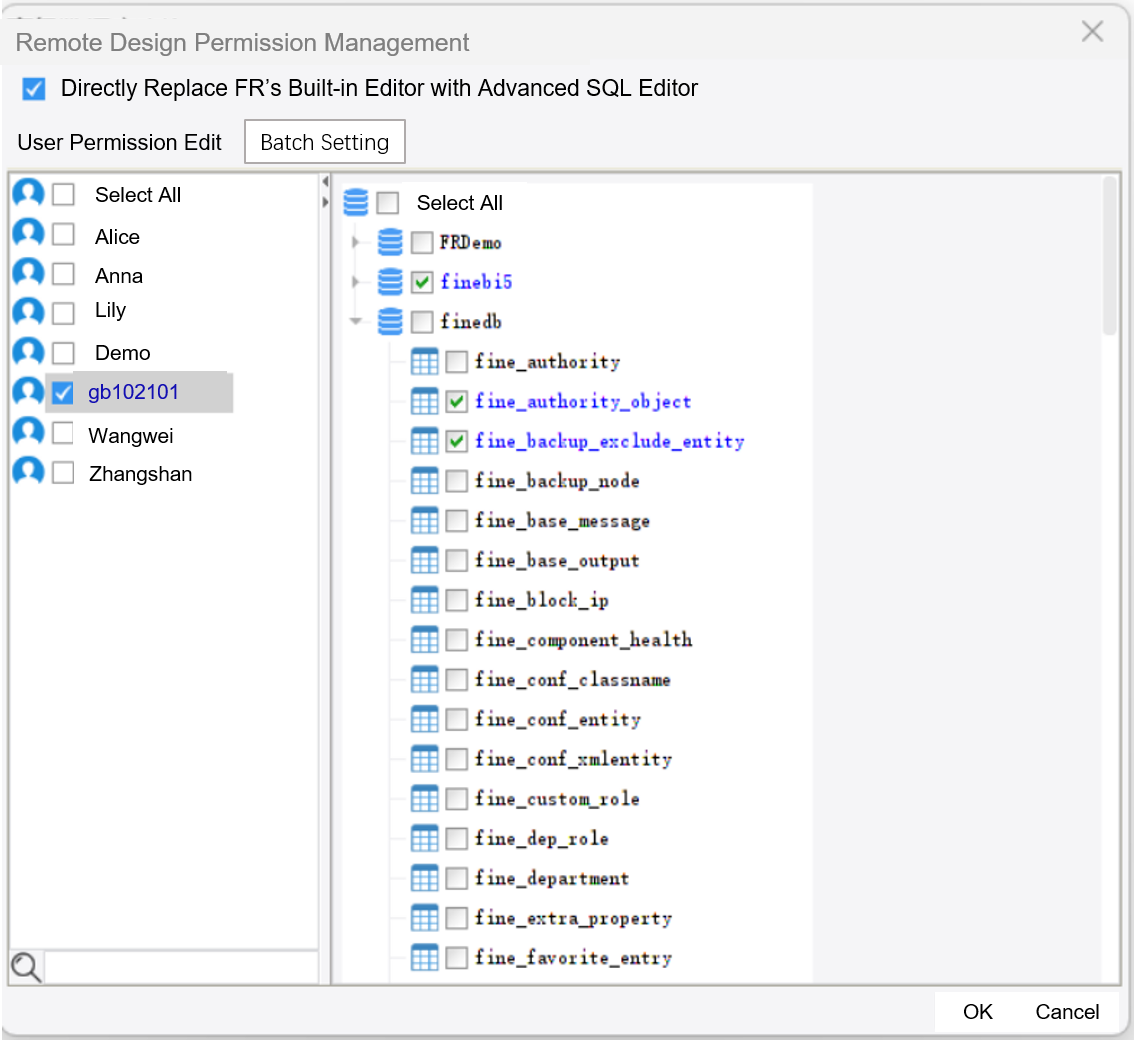Check the Demo user checkbox
Screen dimensions: 1134x1040
pos(64,353)
